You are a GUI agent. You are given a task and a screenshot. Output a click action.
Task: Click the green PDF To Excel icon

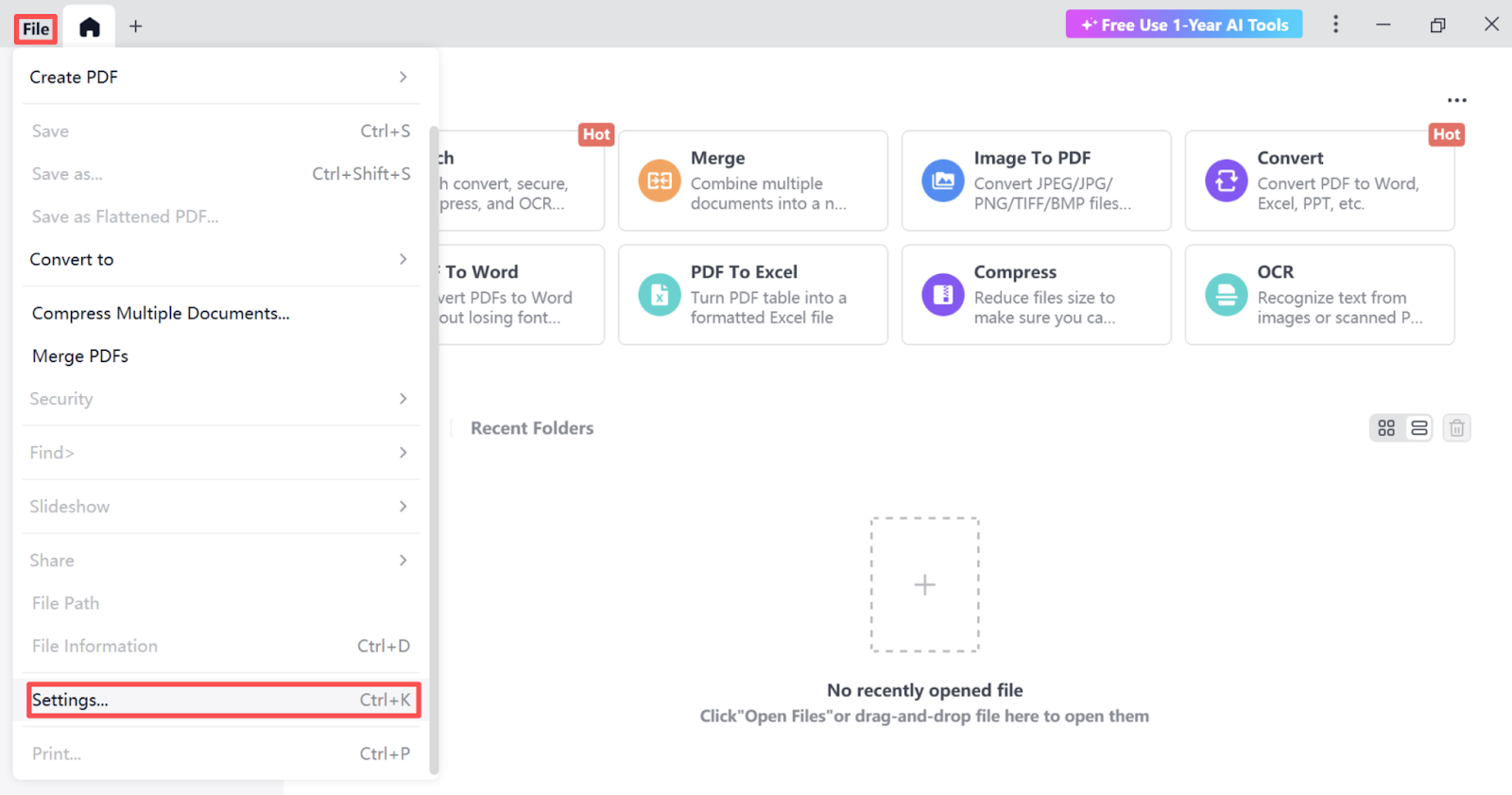(x=659, y=295)
